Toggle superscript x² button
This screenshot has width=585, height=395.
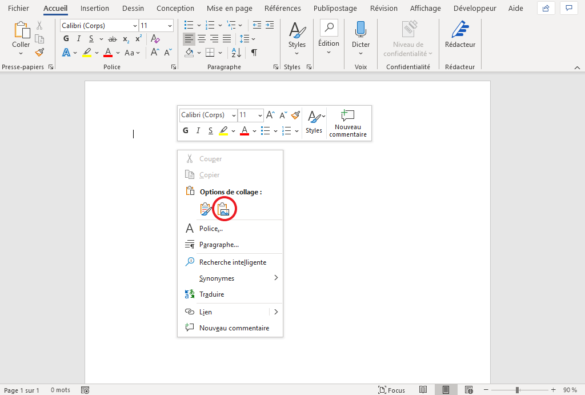click(138, 39)
